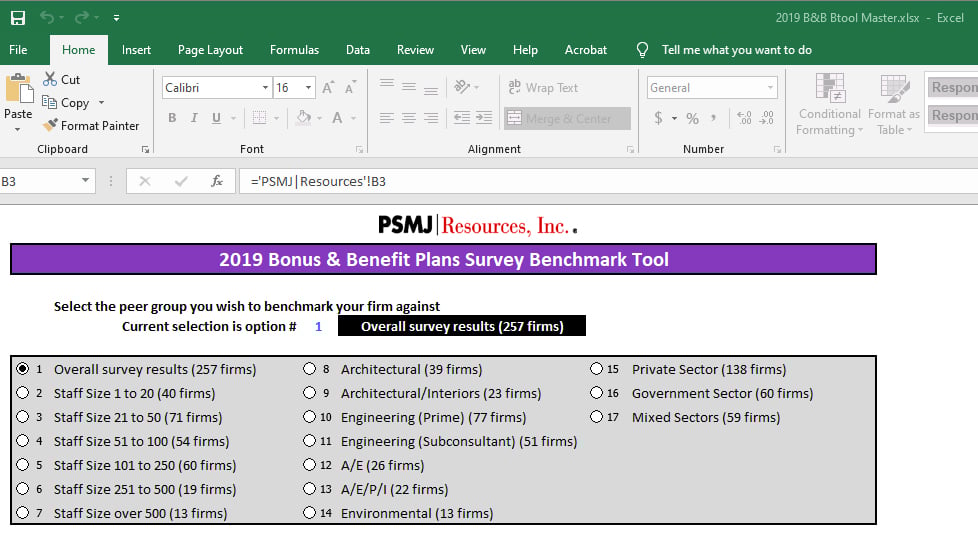Toggle bold formatting
Viewport: 978px width, 534px height.
tap(172, 118)
